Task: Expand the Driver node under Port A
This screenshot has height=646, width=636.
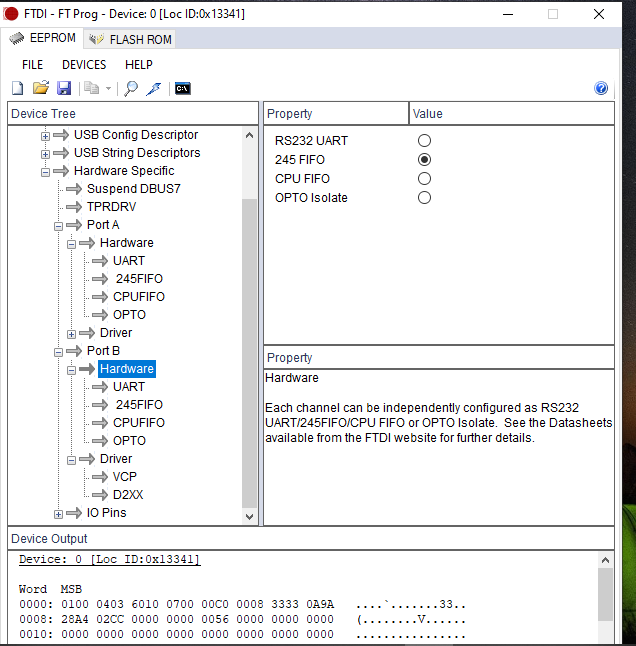Action: [x=72, y=334]
